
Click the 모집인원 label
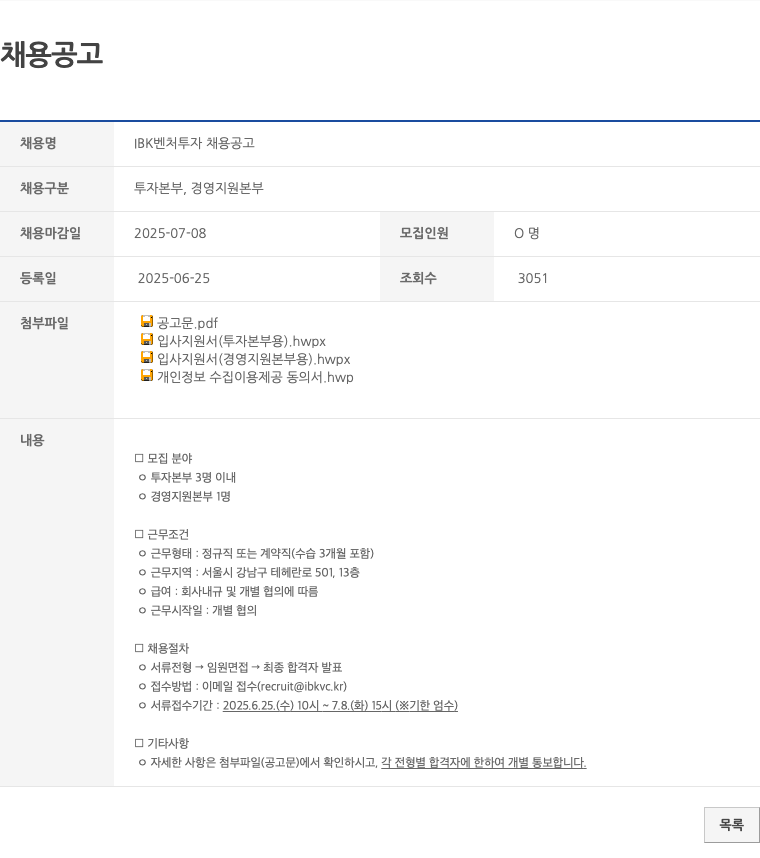click(x=424, y=233)
